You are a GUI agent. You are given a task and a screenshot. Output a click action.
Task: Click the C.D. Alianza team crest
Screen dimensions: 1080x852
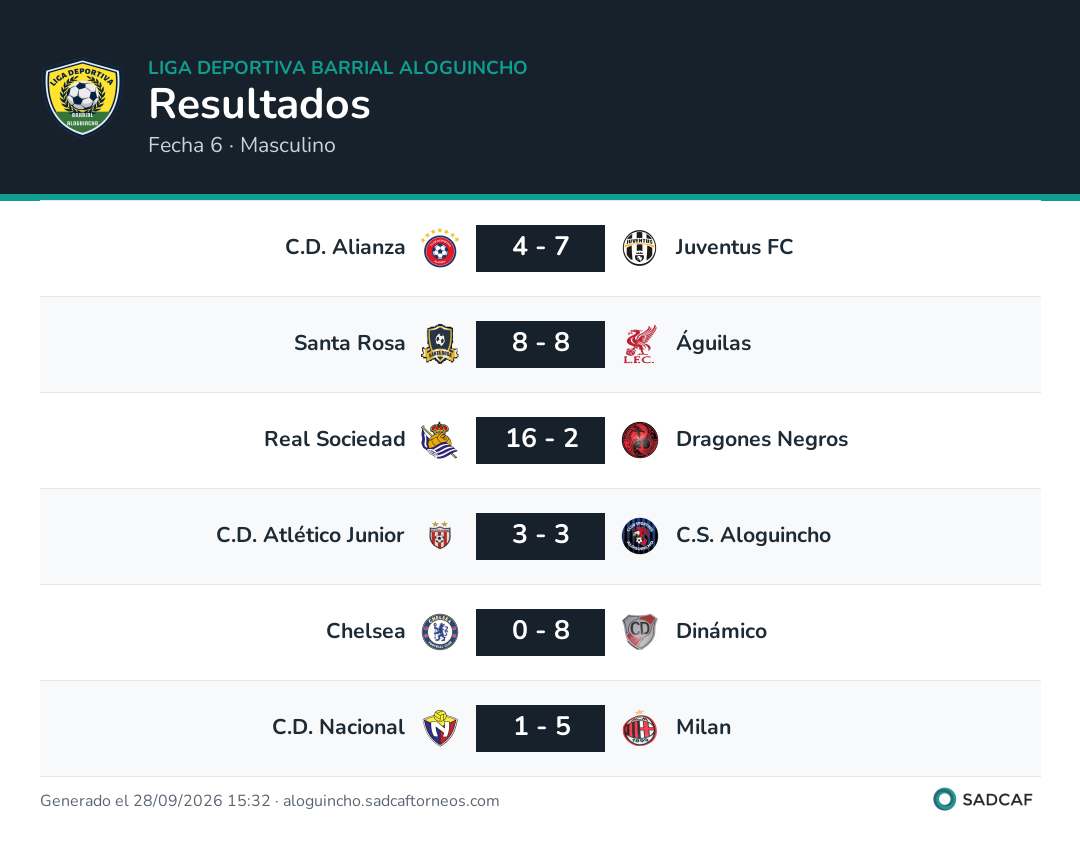(440, 248)
